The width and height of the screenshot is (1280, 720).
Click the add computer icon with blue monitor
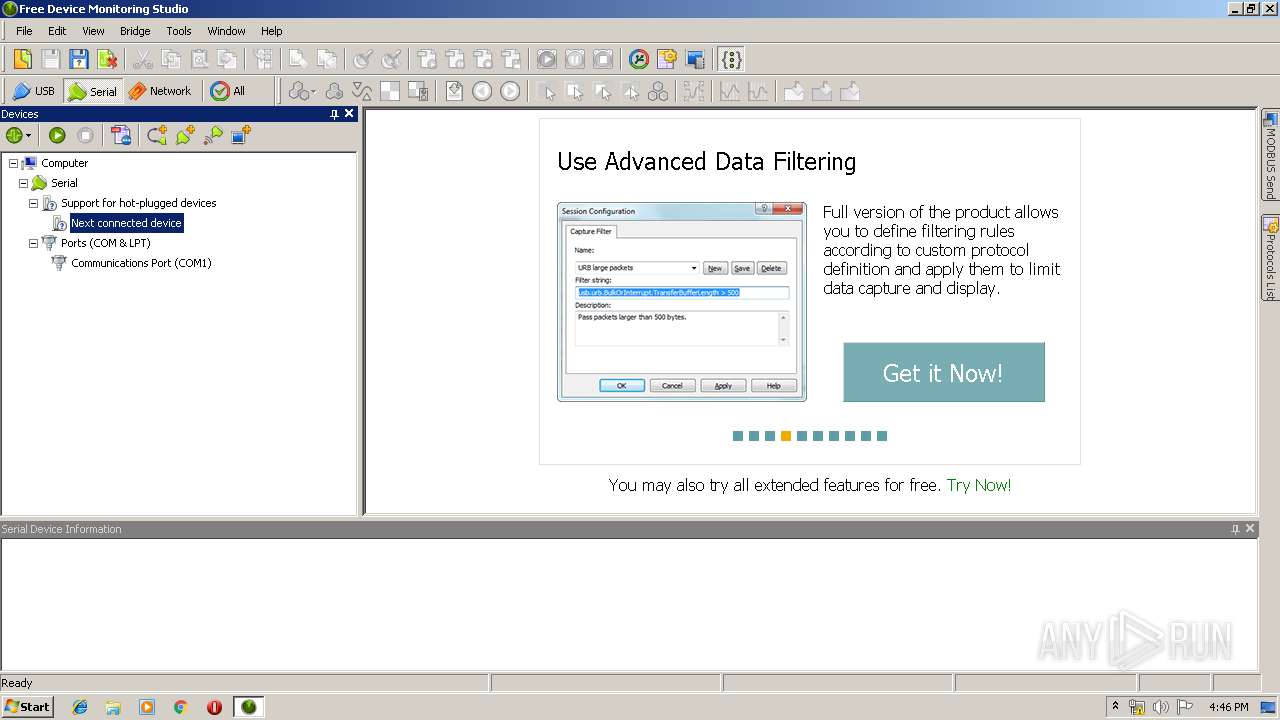(x=241, y=135)
